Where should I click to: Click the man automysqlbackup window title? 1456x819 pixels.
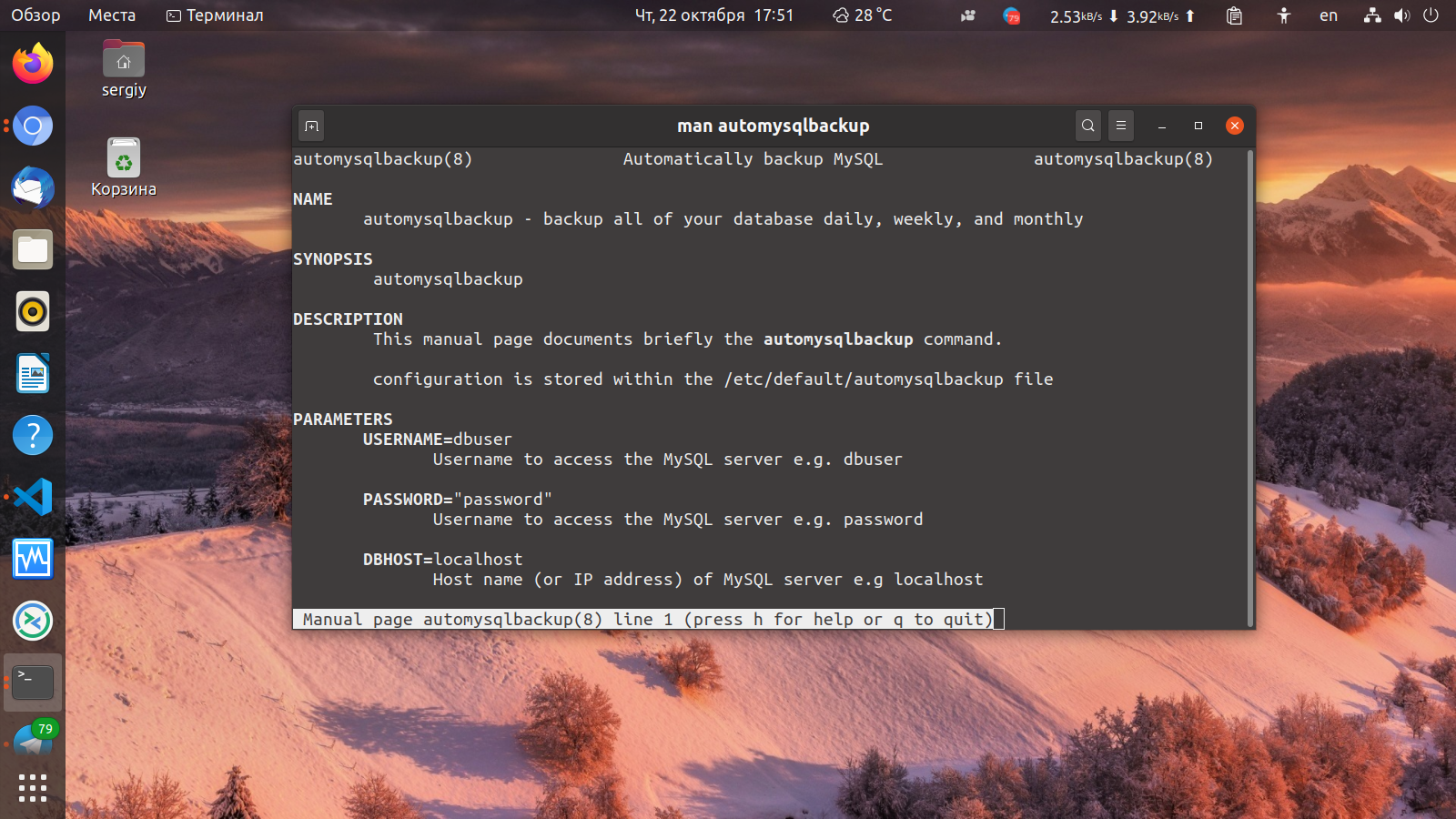pos(773,126)
